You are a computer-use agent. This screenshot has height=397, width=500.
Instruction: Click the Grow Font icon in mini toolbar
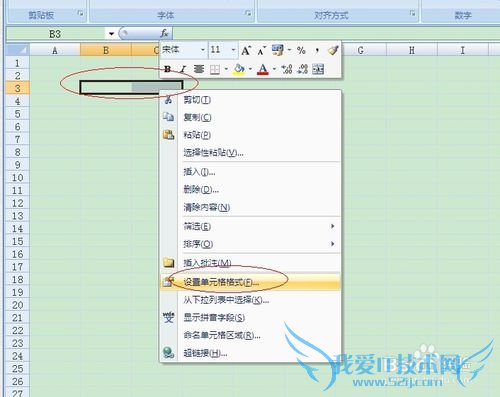(246, 51)
